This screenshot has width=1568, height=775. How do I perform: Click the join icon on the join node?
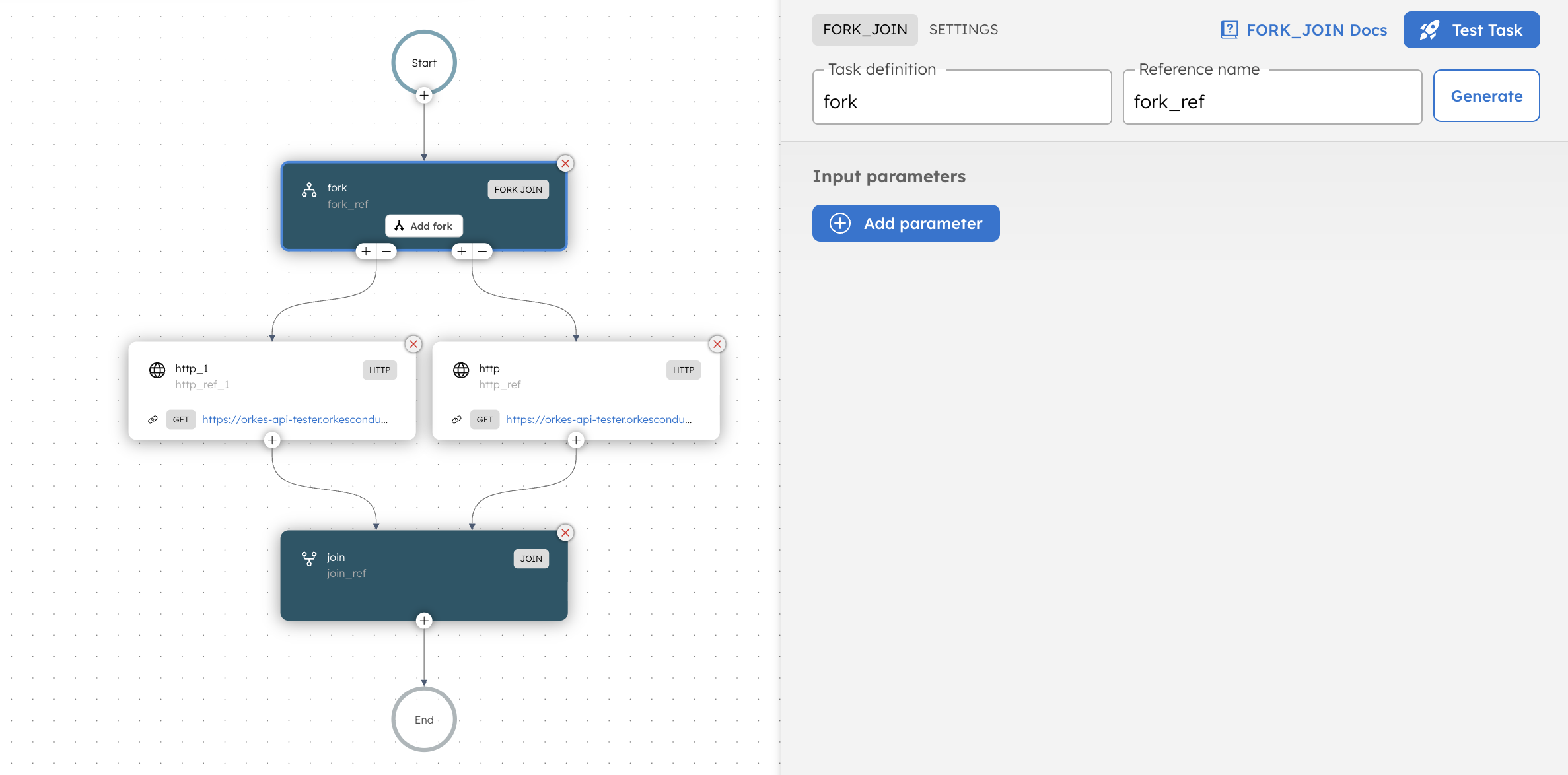(x=308, y=559)
